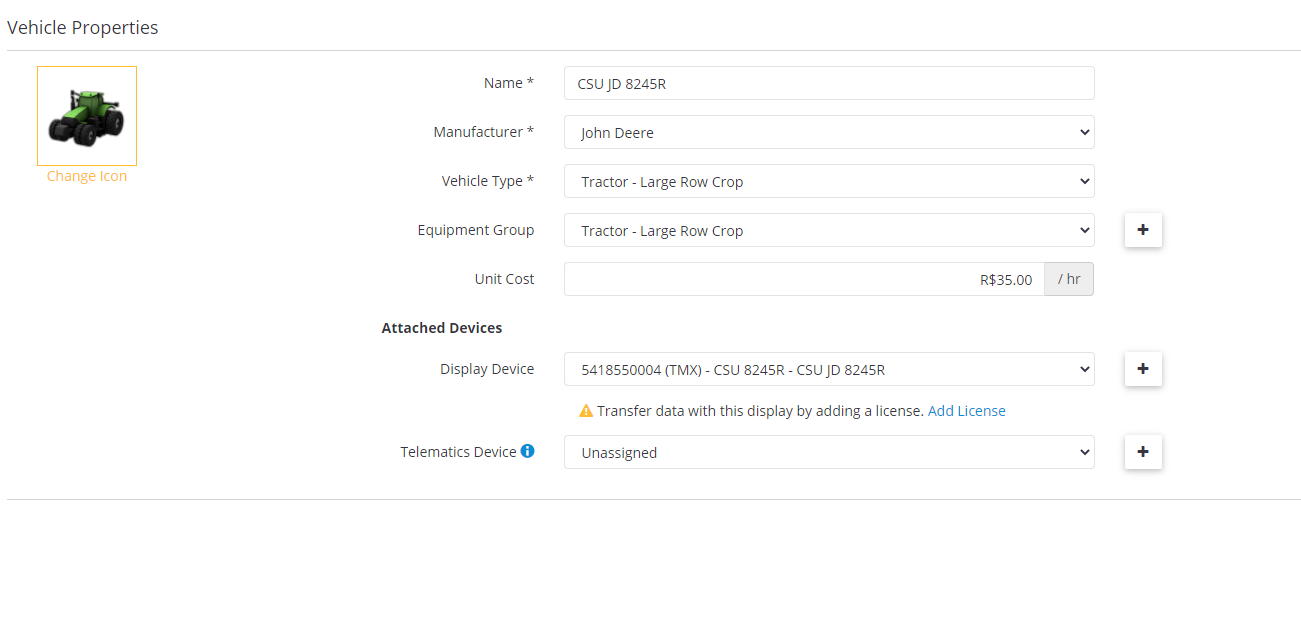Click the Unit Cost field showing R$35.00
Screen dimensions: 1301x637
click(x=803, y=279)
